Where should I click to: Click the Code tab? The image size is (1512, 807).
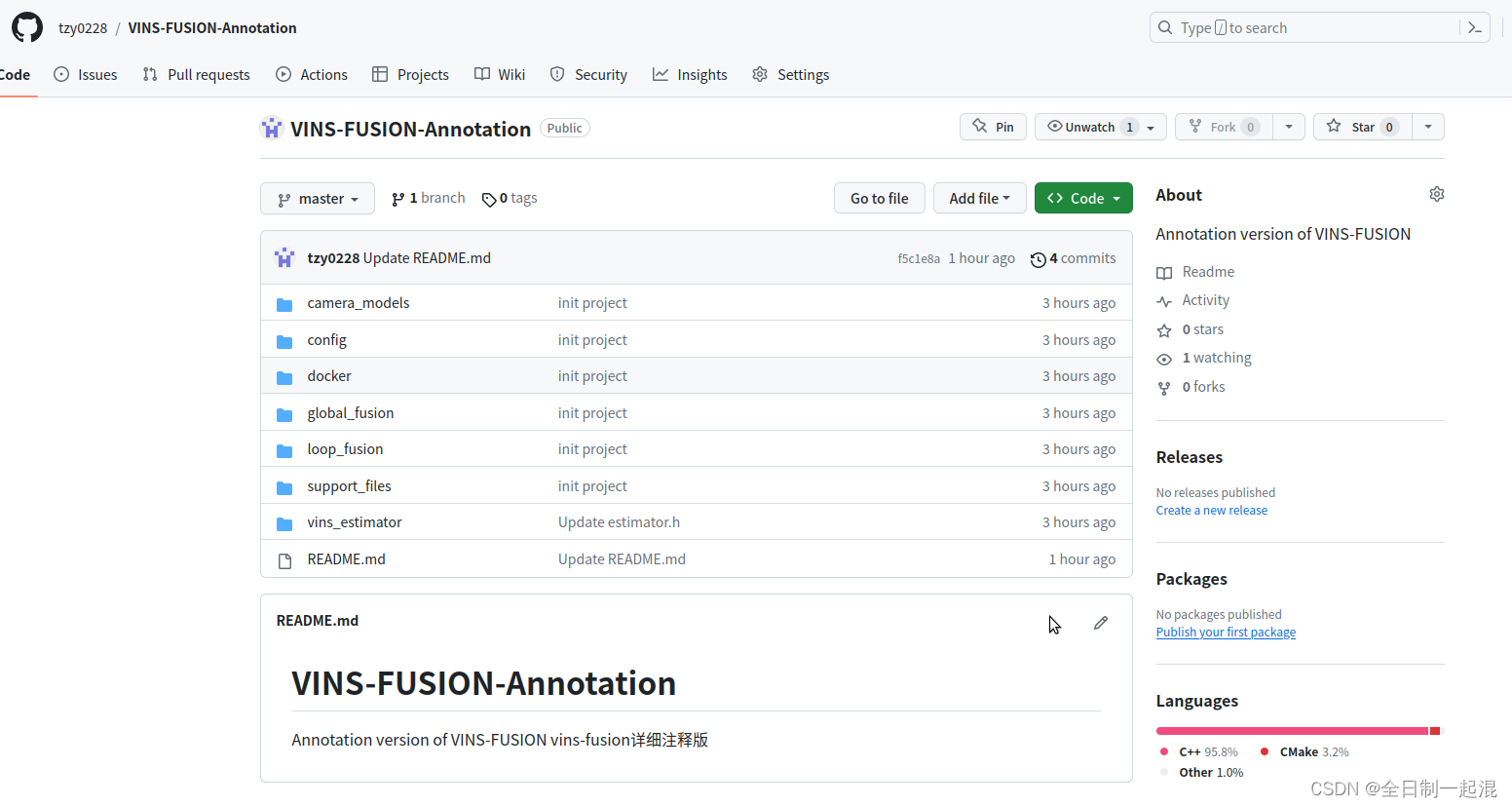coord(16,75)
